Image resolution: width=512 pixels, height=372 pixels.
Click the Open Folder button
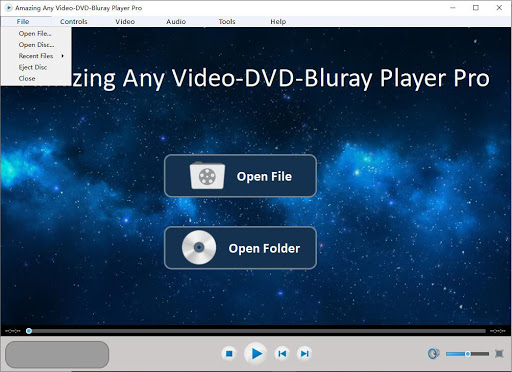240,248
